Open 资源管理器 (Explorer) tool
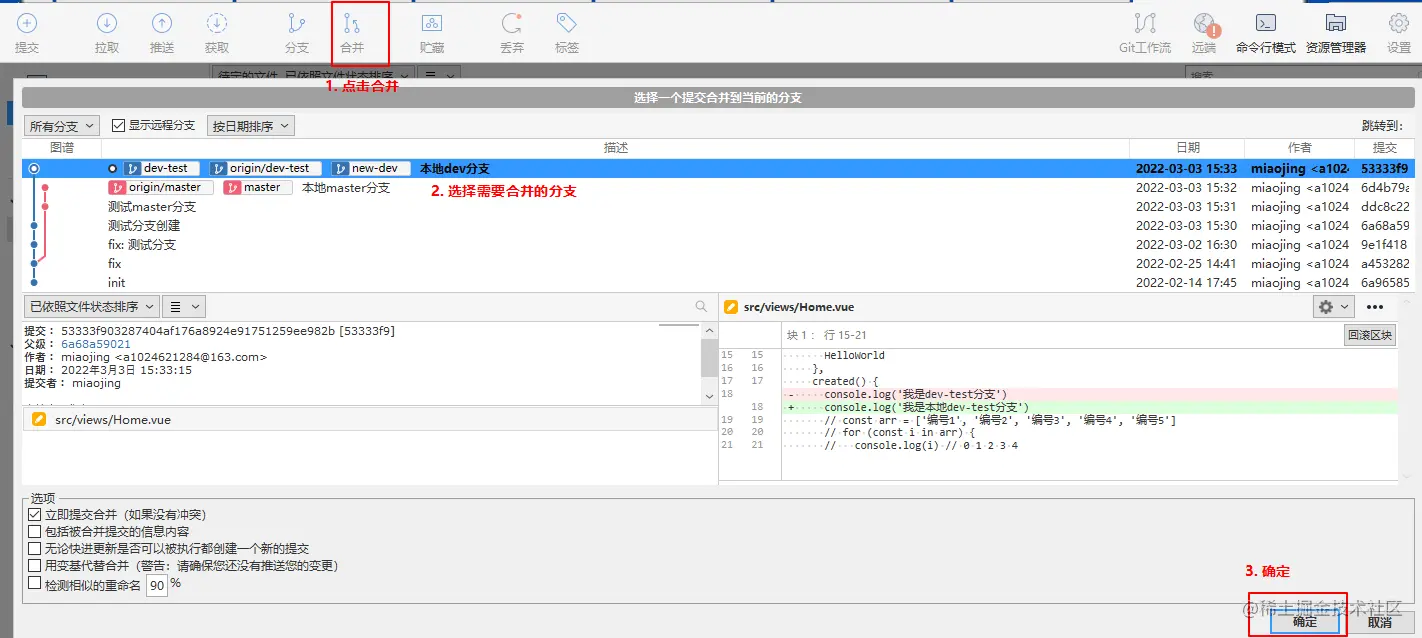1422x638 pixels. 1335,32
